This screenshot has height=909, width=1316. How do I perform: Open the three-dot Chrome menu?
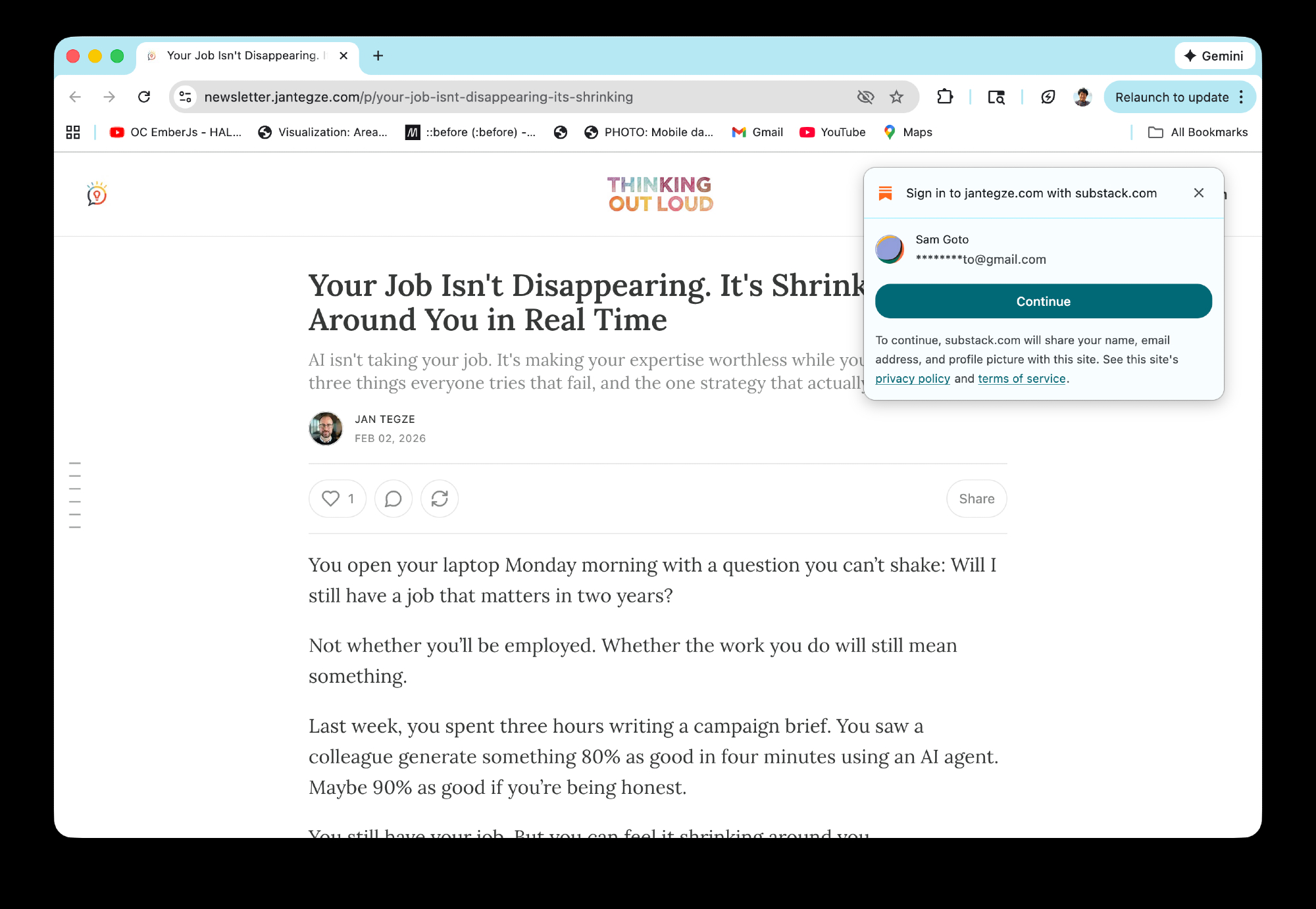1242,97
